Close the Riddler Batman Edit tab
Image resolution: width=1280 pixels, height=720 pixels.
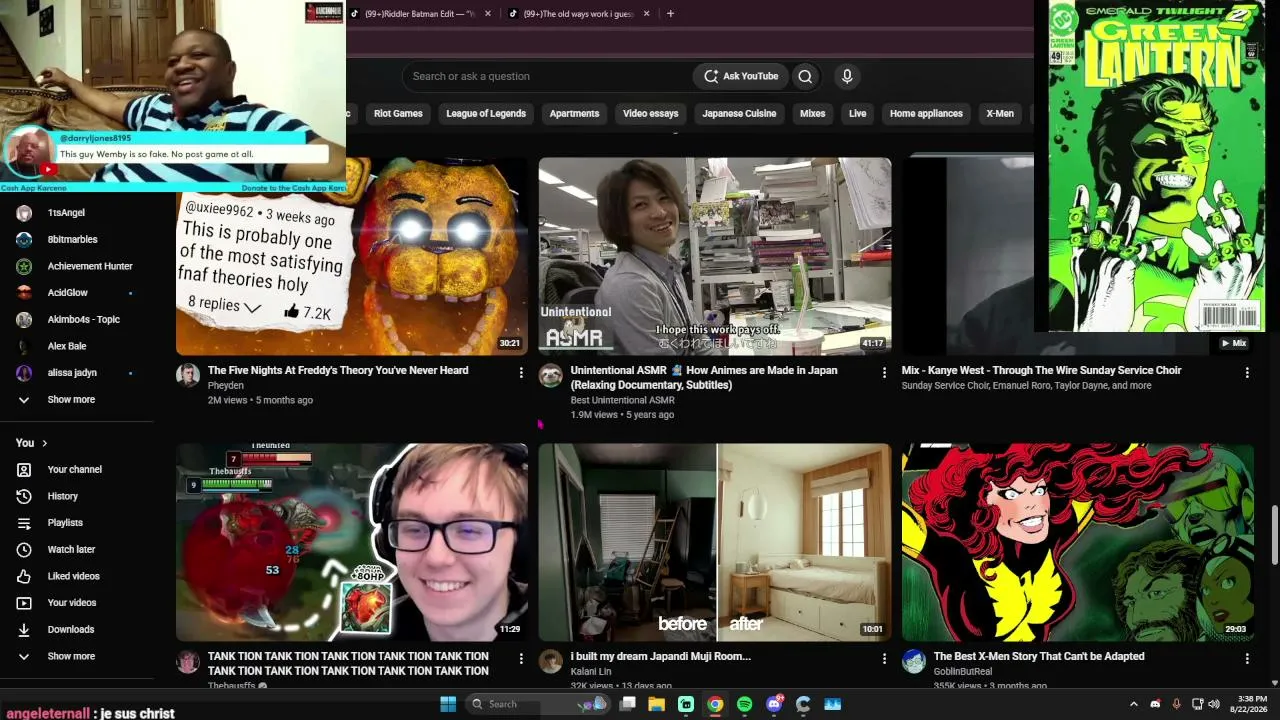pyautogui.click(x=488, y=14)
